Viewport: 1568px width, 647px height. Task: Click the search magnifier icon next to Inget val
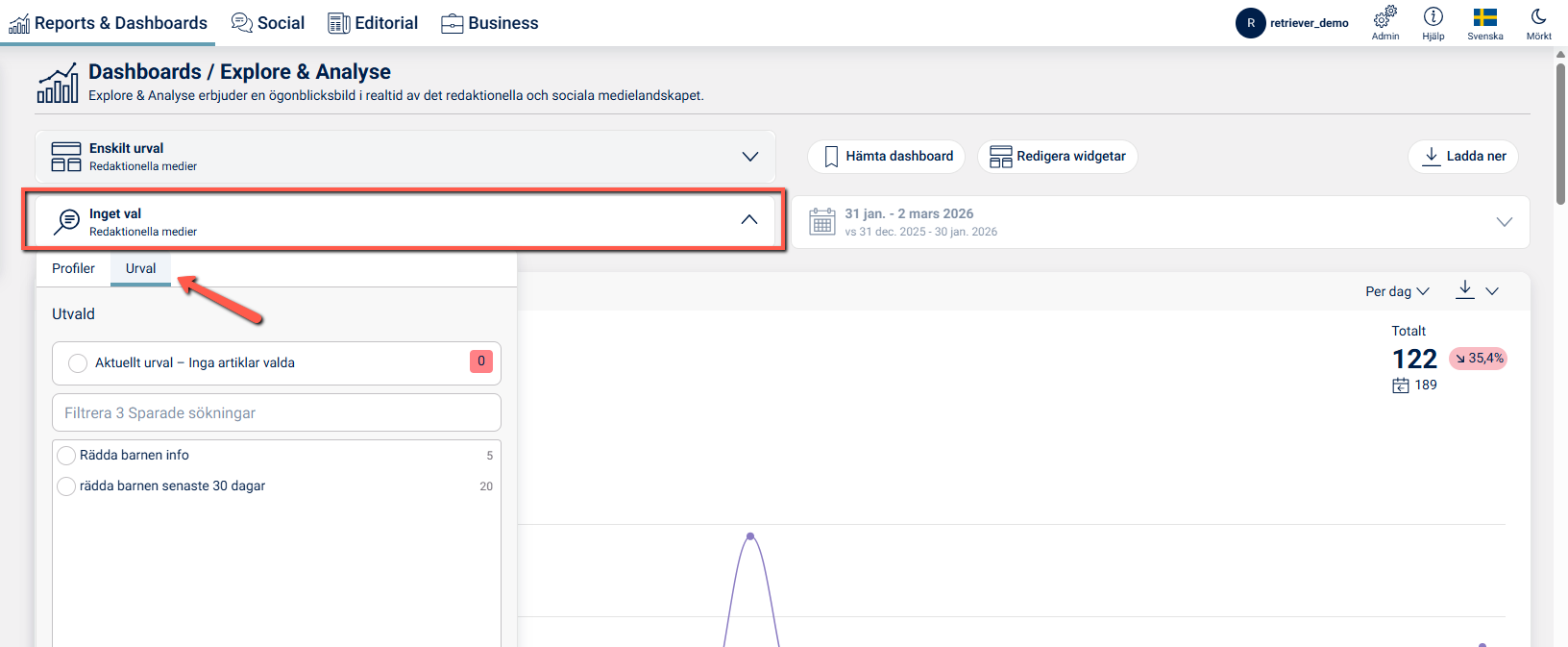66,222
